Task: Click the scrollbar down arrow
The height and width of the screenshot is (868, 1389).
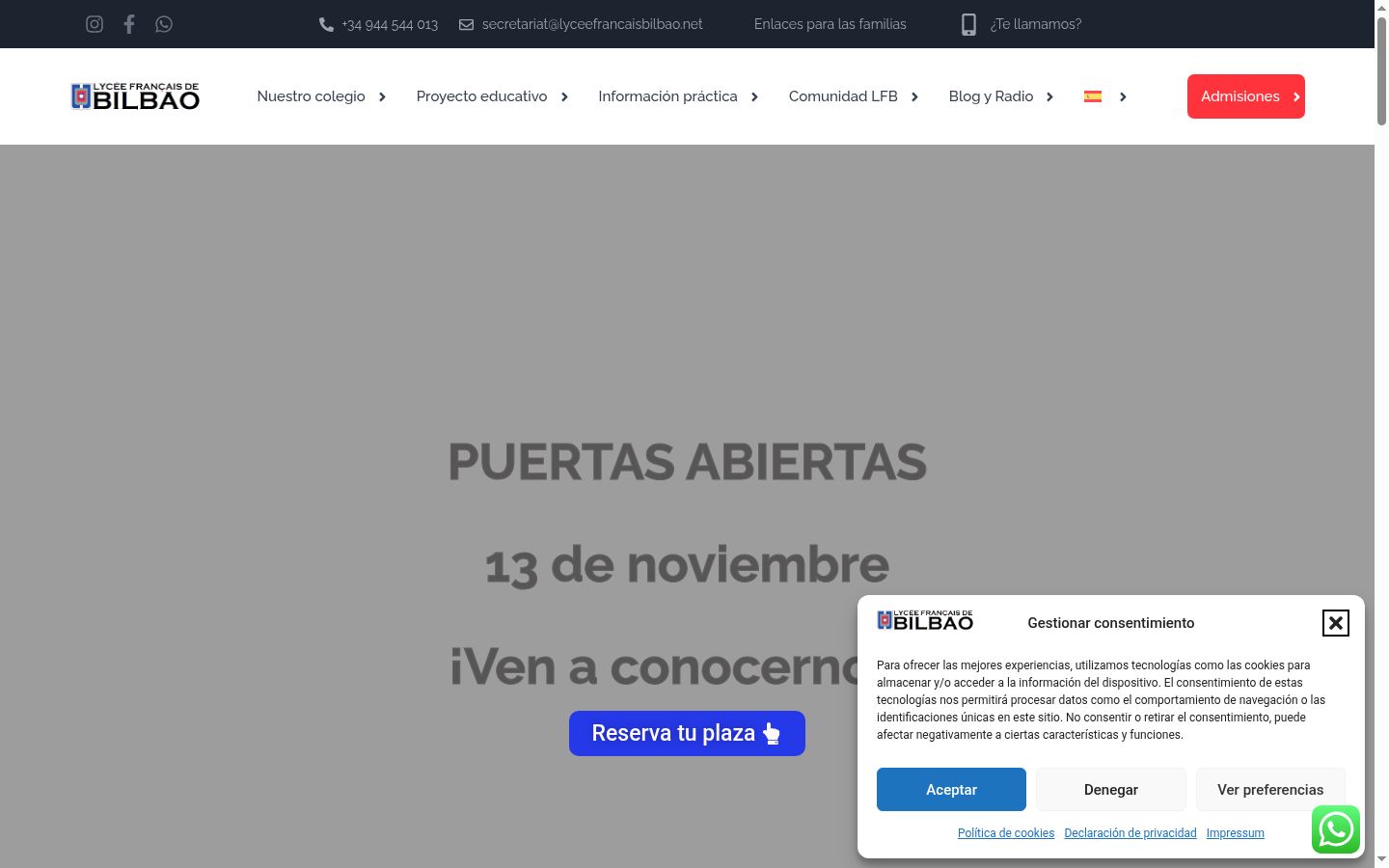Action: click(1381, 859)
